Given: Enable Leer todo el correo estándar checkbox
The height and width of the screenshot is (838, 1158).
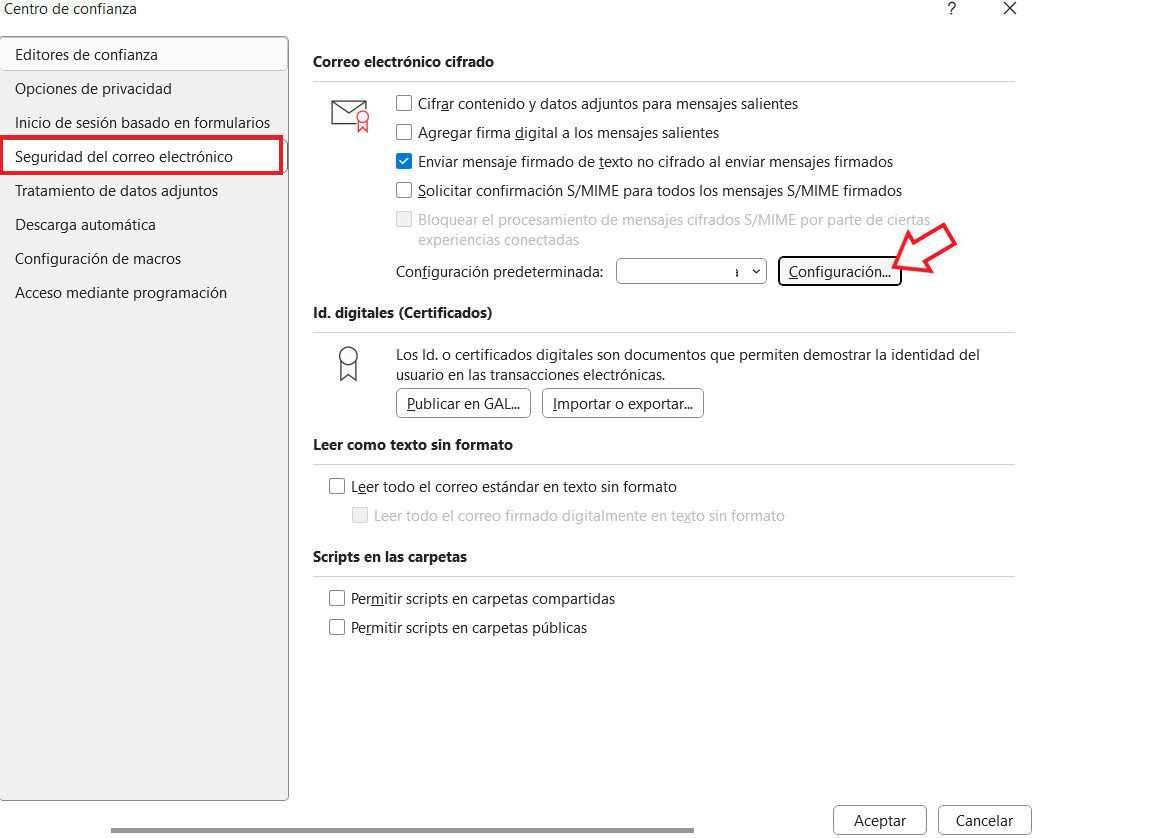Looking at the screenshot, I should click(337, 487).
